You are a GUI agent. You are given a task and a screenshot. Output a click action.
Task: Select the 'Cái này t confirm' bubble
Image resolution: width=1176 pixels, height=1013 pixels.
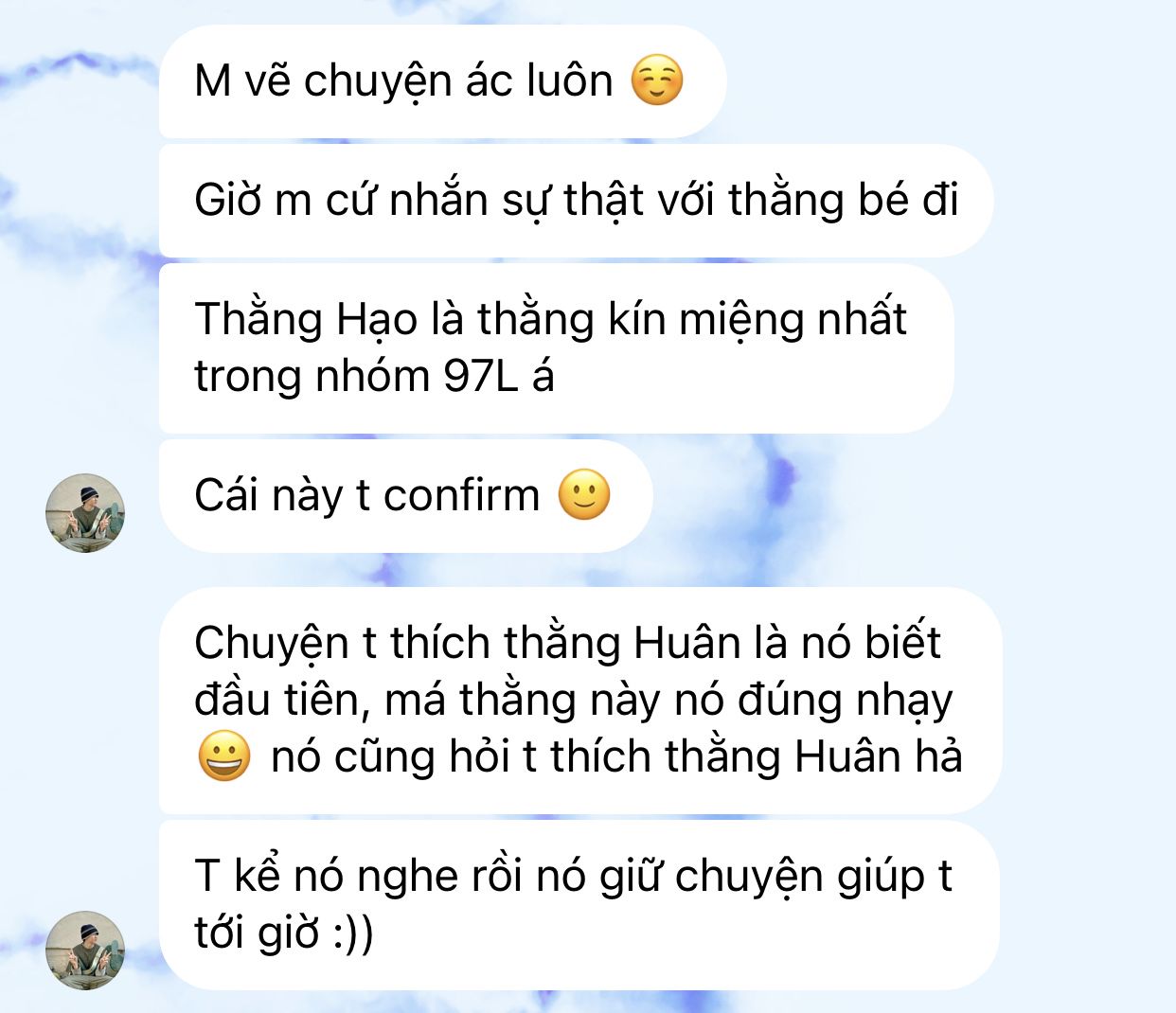click(405, 496)
